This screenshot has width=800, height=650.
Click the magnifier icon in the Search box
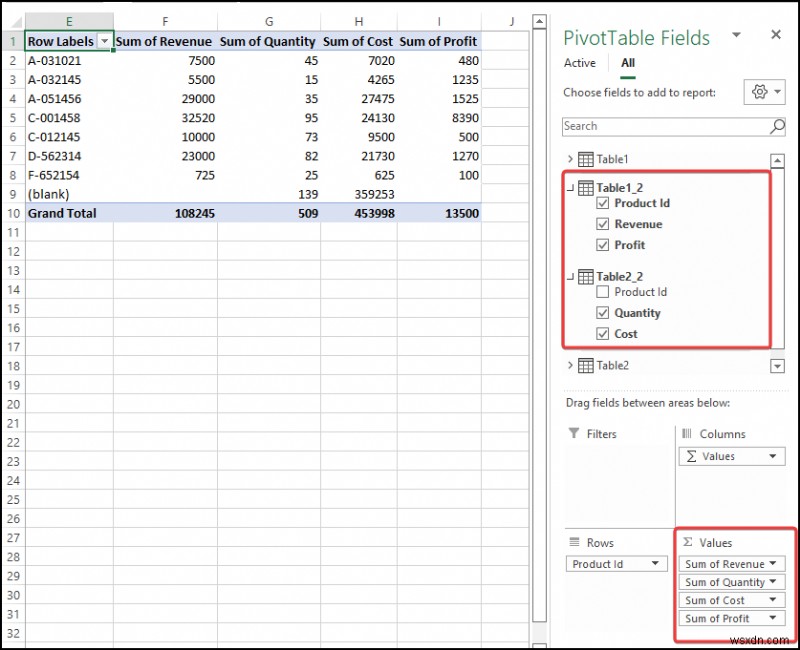tap(775, 126)
